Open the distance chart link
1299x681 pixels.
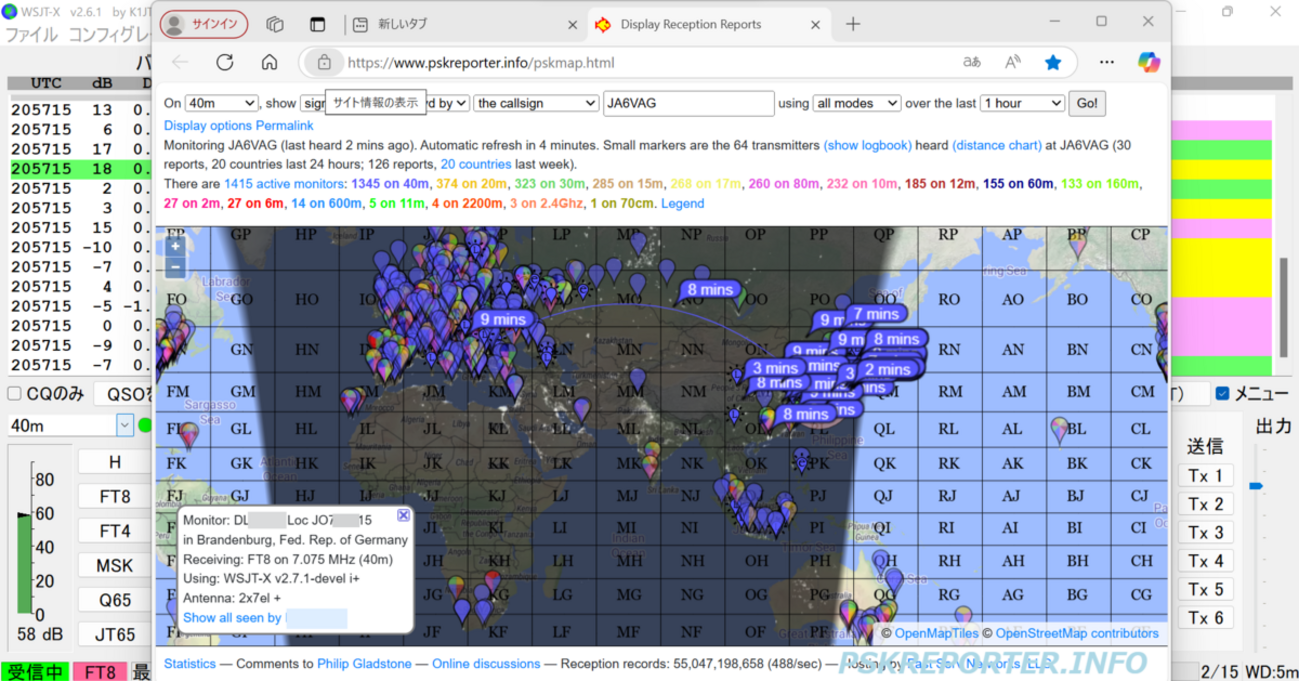pos(996,145)
